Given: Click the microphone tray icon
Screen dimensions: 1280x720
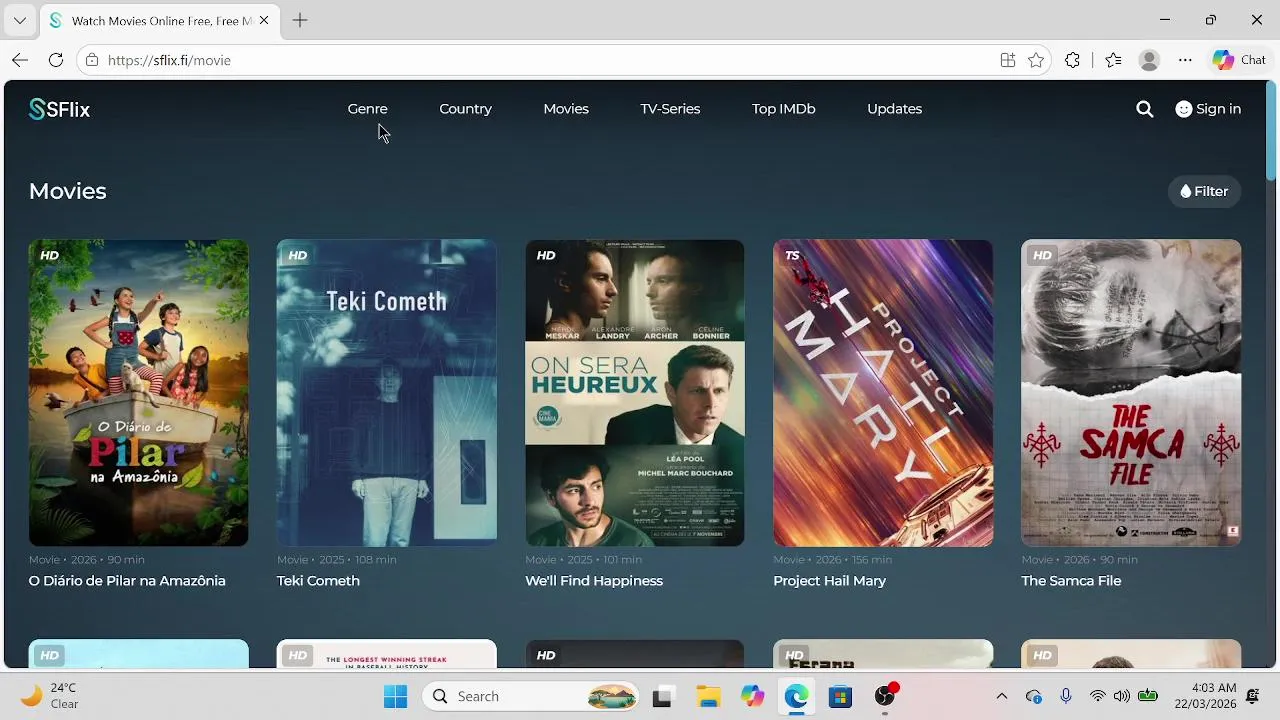Looking at the screenshot, I should tap(1066, 696).
